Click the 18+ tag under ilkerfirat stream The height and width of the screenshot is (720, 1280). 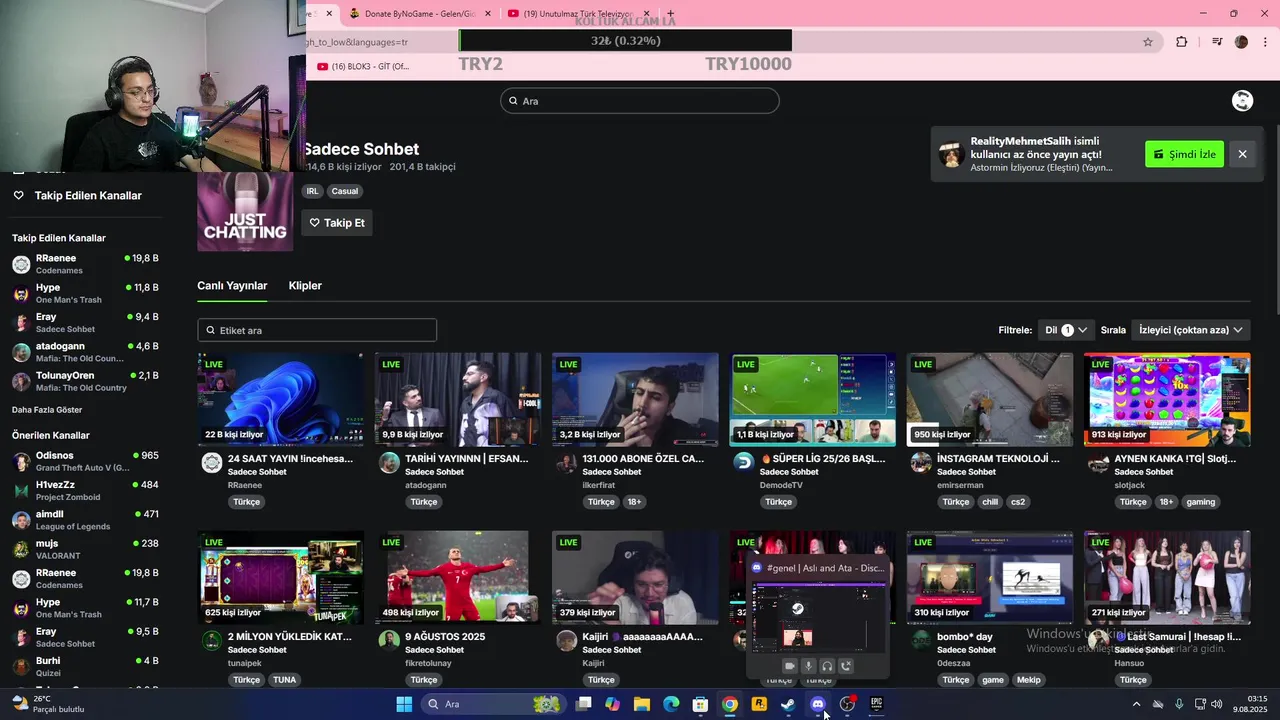(634, 502)
